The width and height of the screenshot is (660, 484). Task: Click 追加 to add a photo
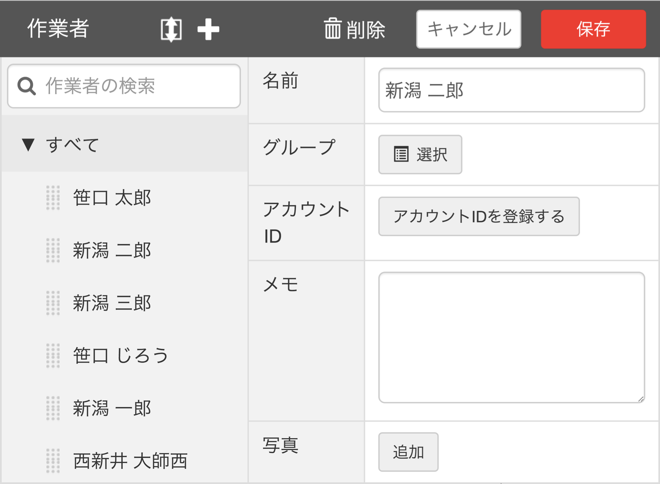pos(408,452)
